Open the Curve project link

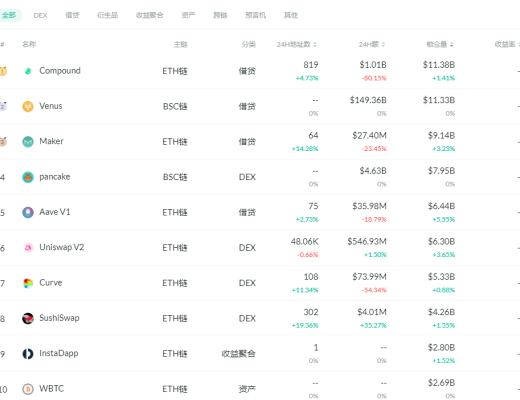51,283
